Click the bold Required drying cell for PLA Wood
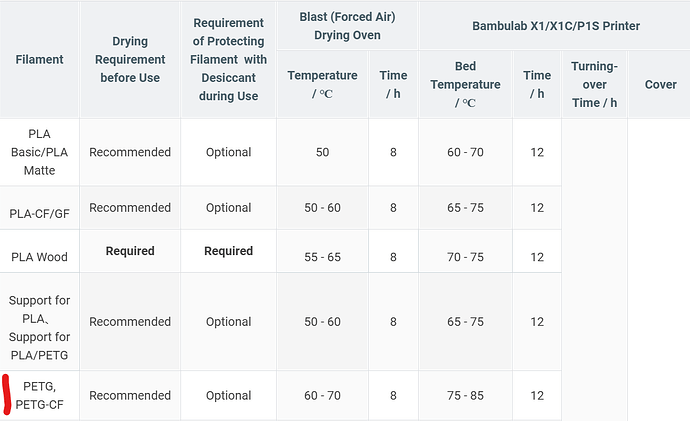The image size is (690, 421). coord(130,251)
